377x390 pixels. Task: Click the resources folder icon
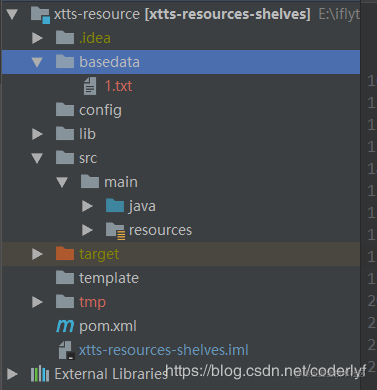pos(115,230)
